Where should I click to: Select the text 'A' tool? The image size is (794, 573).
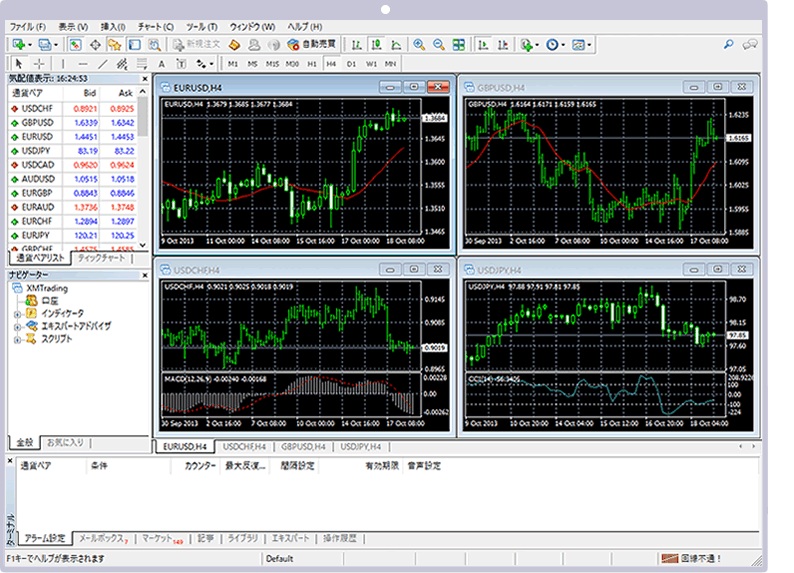[x=162, y=64]
